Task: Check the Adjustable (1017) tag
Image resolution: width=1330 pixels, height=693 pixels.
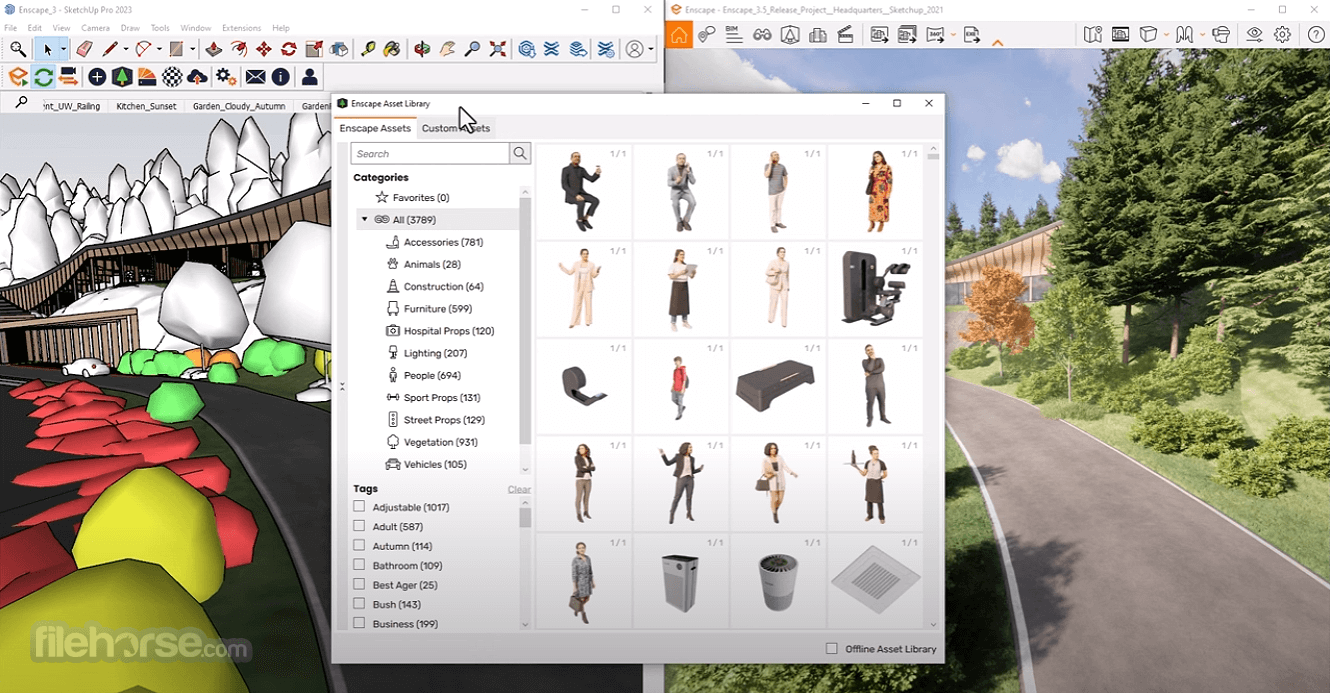Action: [x=359, y=507]
